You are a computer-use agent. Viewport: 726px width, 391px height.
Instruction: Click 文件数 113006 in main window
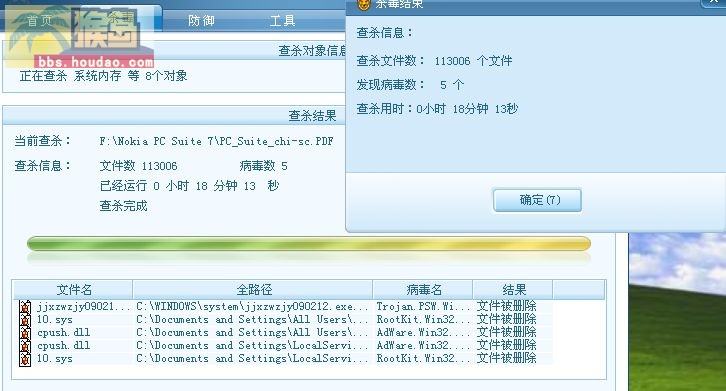pos(138,166)
